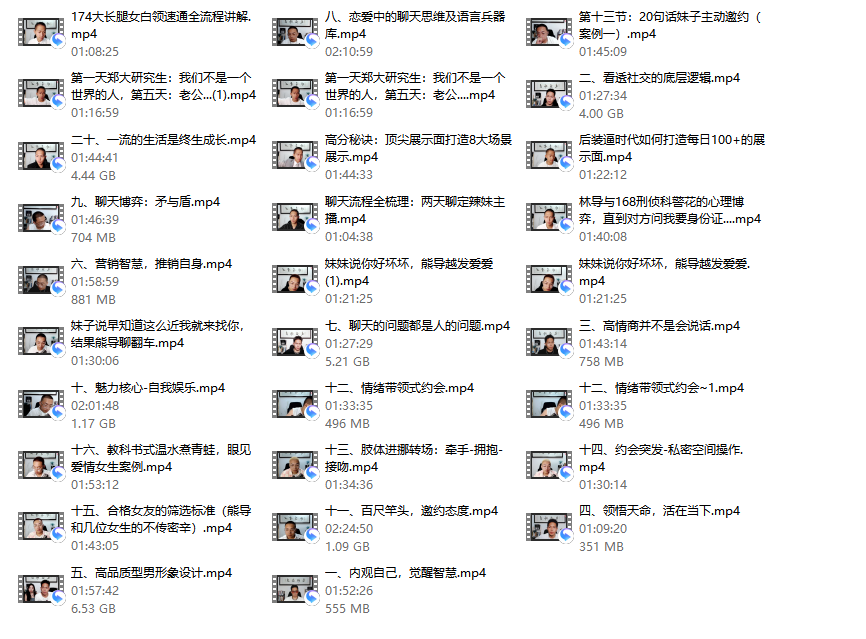Open video icon for 五、高品质型男形象设计.mp4

(x=41, y=589)
